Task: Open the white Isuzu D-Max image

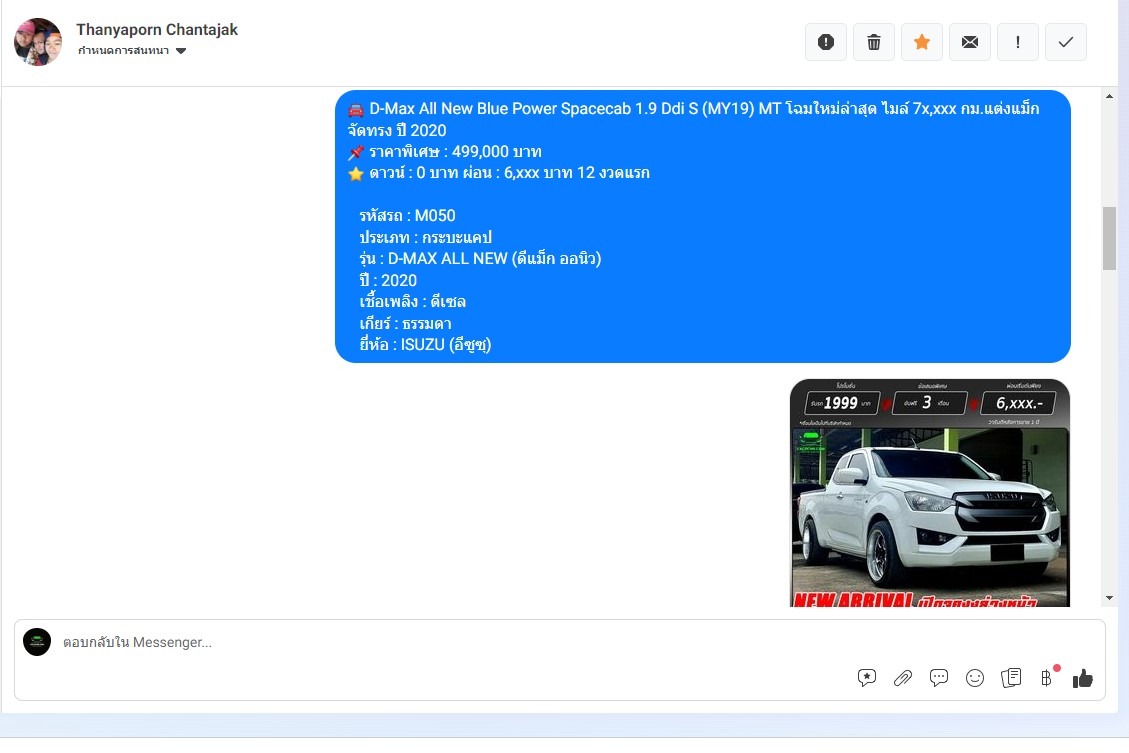Action: coord(930,493)
